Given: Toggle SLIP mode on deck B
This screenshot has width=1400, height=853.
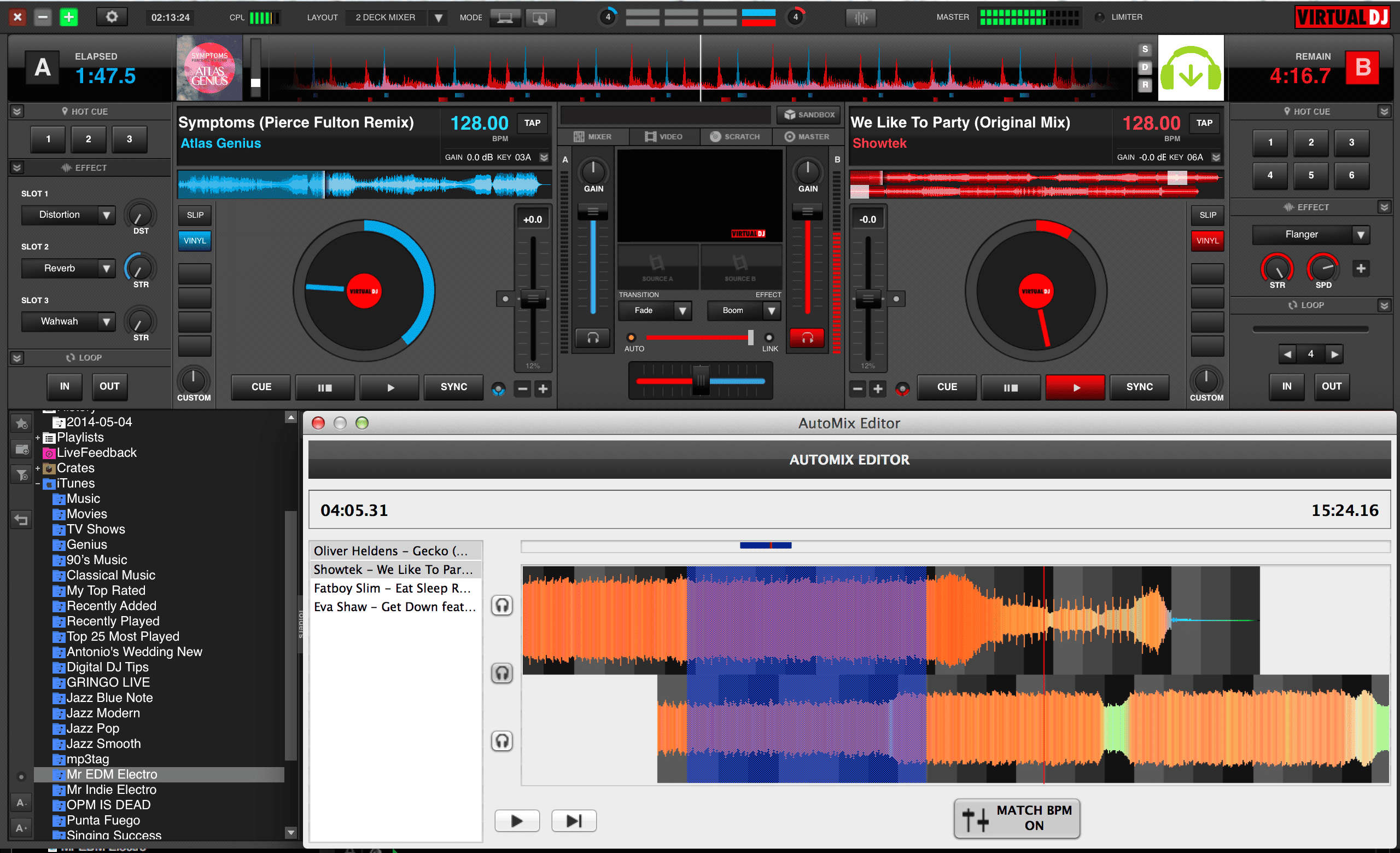Looking at the screenshot, I should click(x=1207, y=215).
